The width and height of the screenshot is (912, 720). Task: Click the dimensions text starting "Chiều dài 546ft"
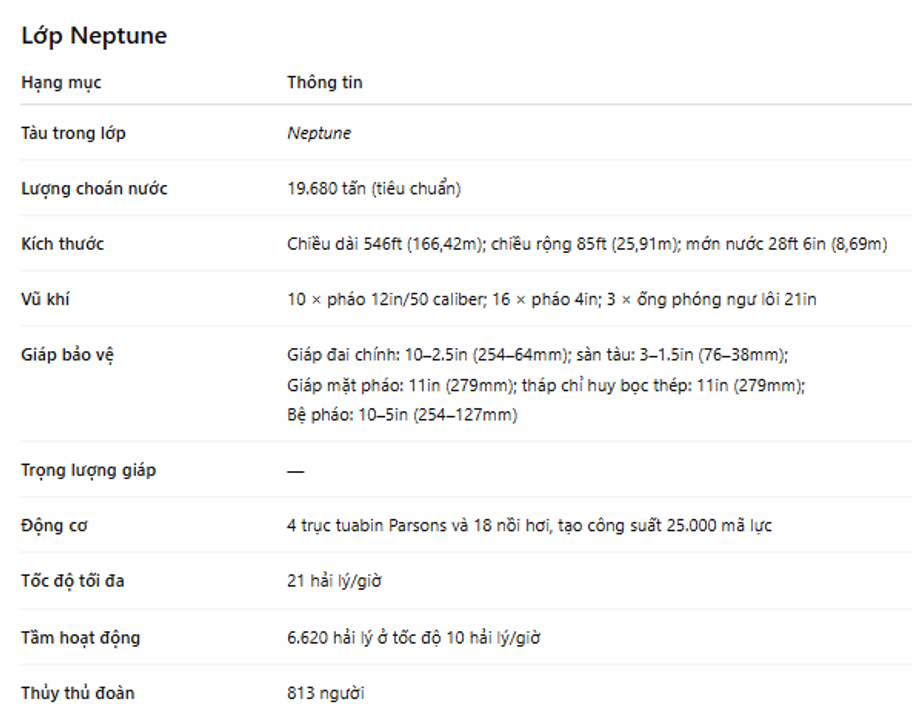pos(586,243)
